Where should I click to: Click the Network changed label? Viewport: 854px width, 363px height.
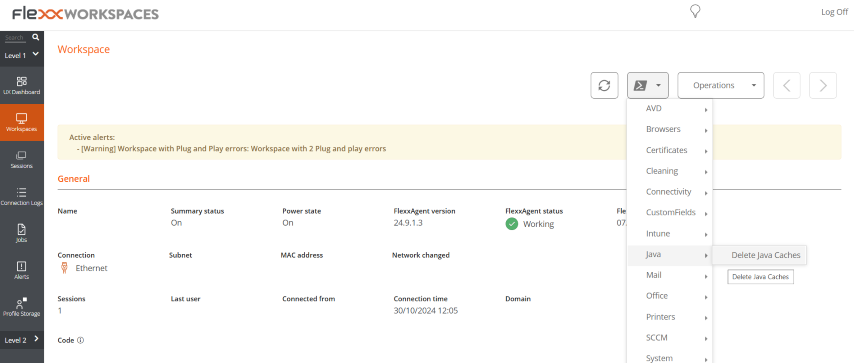420,255
